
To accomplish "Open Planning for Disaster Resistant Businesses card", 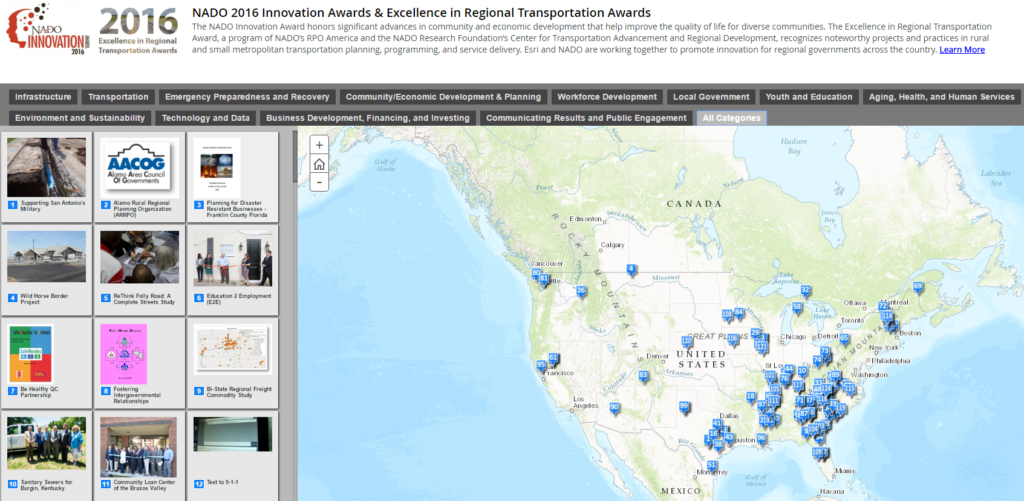I will coord(232,177).
